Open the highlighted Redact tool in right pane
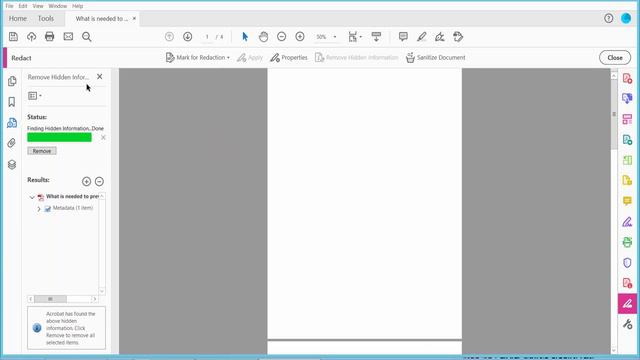The width and height of the screenshot is (640, 360). coord(627,304)
